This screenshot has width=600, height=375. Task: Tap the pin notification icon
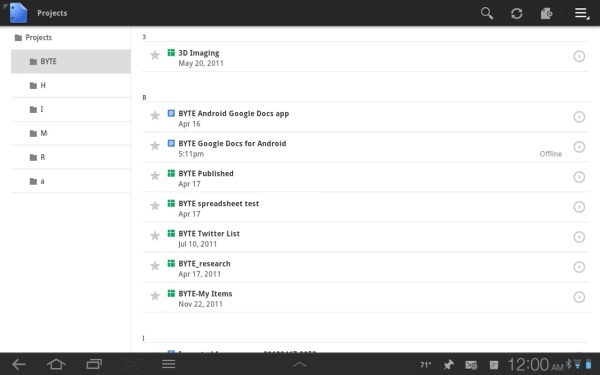448,365
